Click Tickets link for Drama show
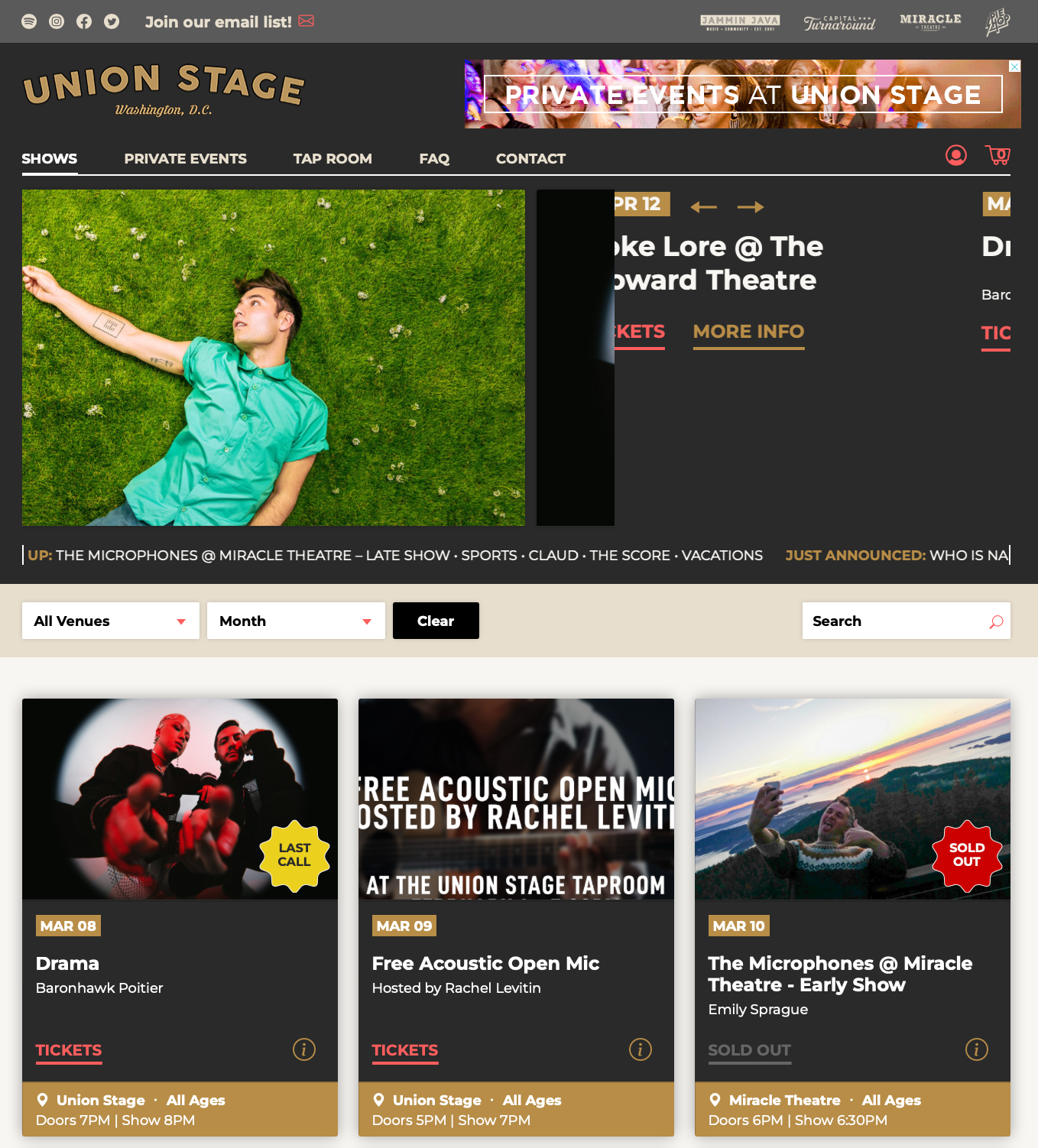Screen dimensions: 1038x1148 coord(69,1051)
